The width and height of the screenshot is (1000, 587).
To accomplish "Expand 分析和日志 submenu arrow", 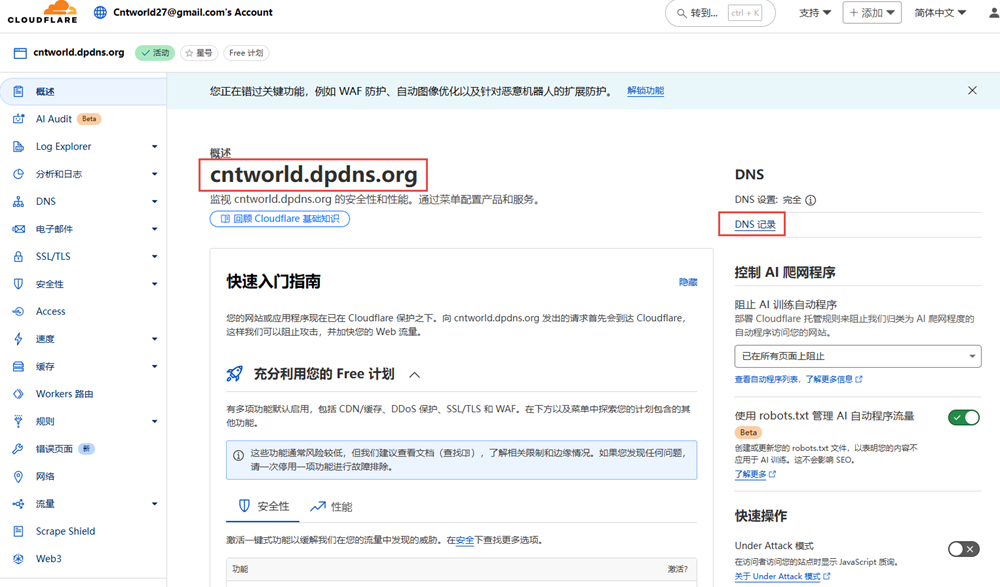I will (154, 174).
